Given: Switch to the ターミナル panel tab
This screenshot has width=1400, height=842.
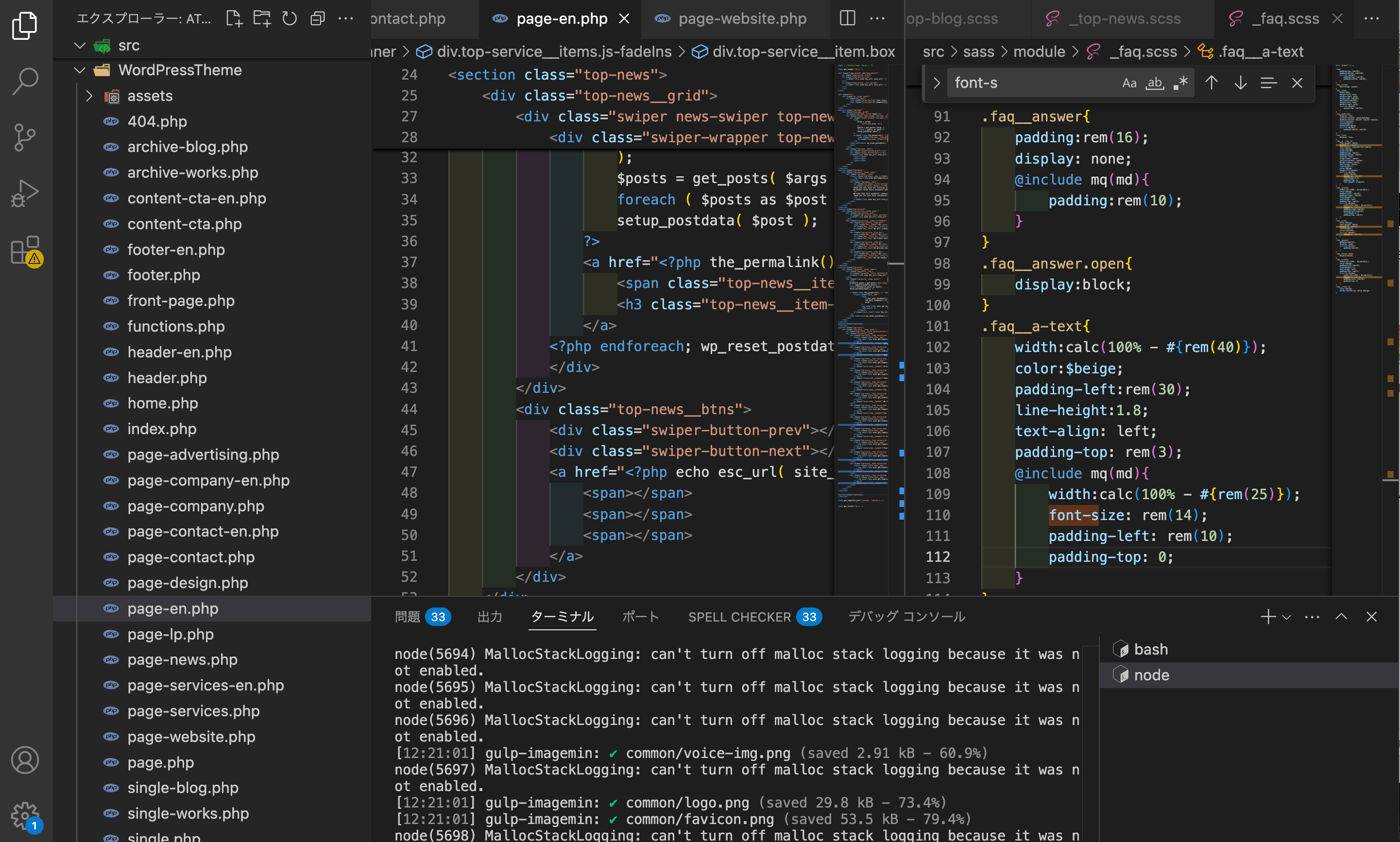Looking at the screenshot, I should [563, 617].
